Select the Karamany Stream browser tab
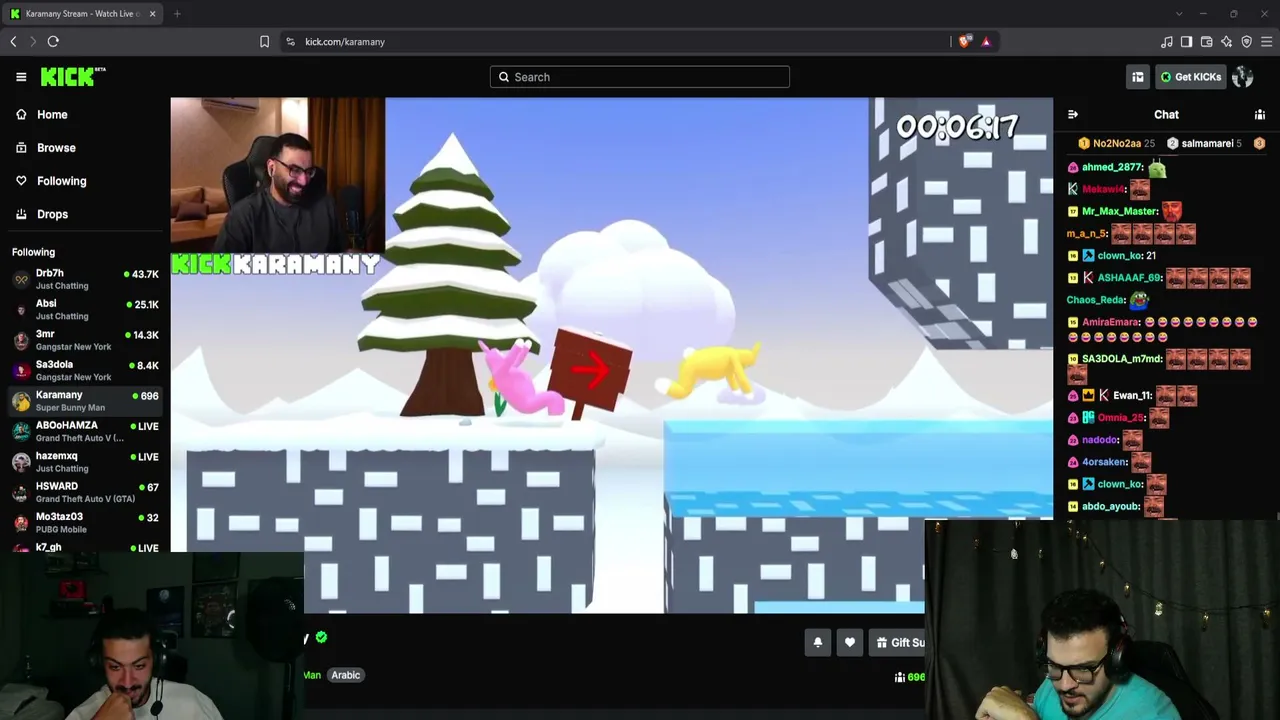This screenshot has width=1280, height=720. point(82,14)
